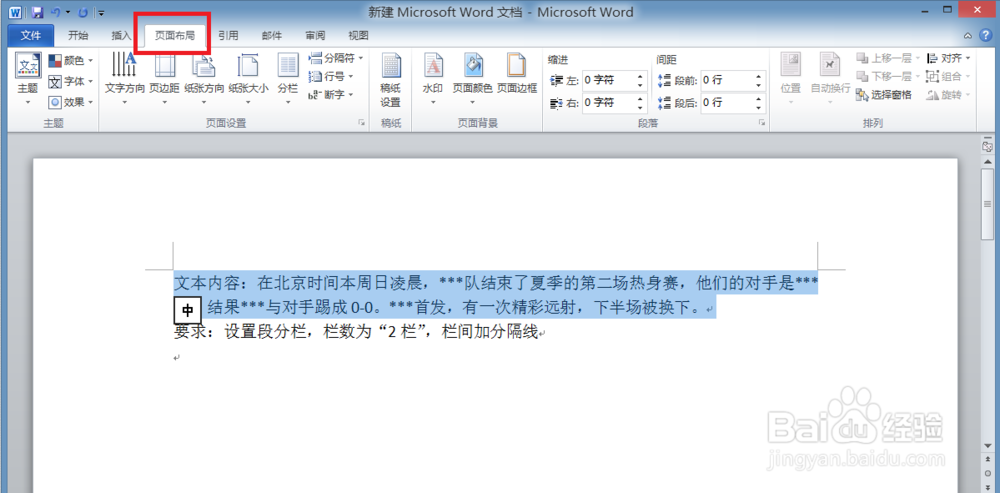Click Save icon in Quick Access Toolbar
The height and width of the screenshot is (493, 1000).
click(37, 12)
